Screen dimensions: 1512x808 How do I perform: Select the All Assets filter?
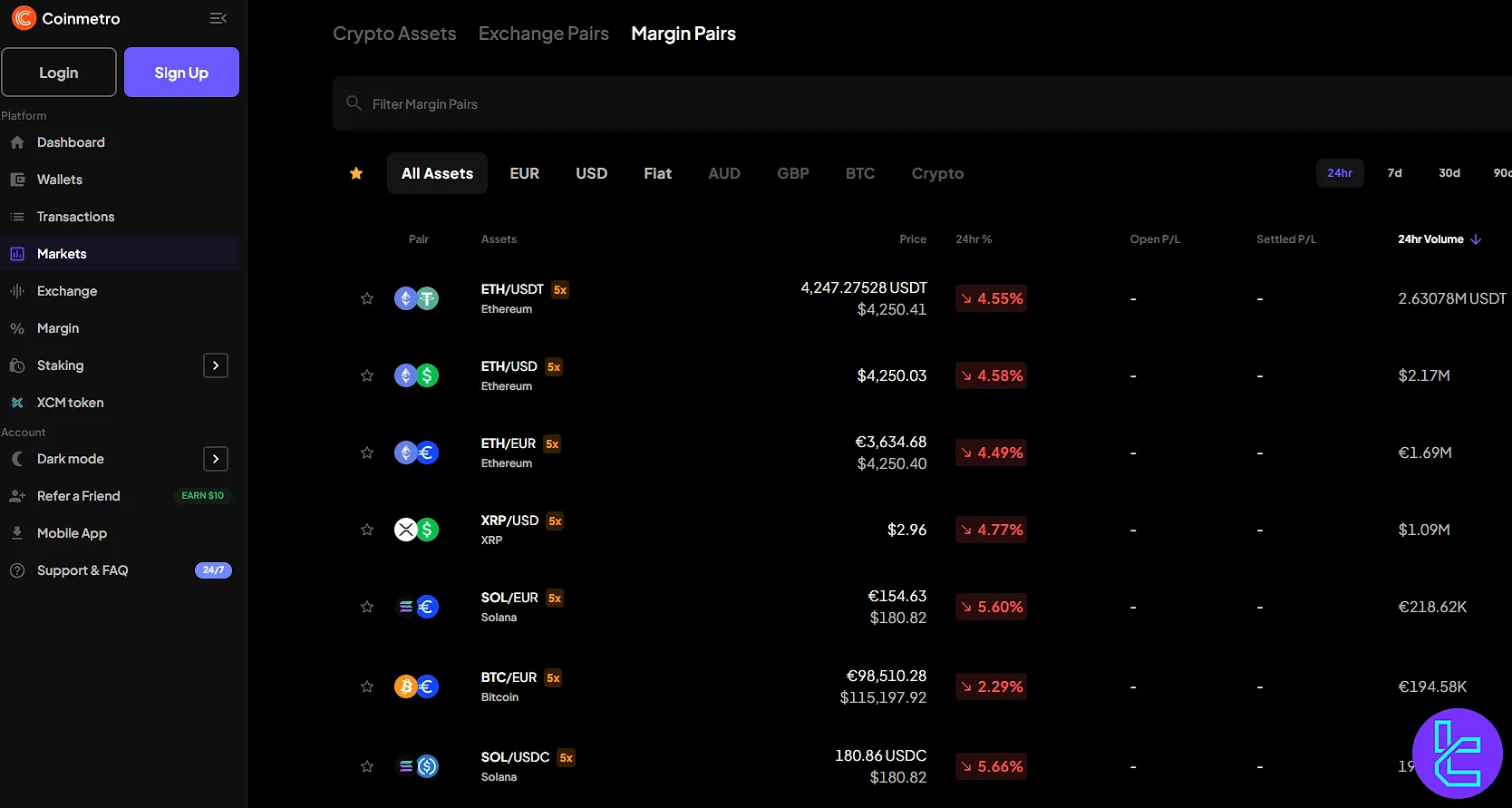click(438, 173)
